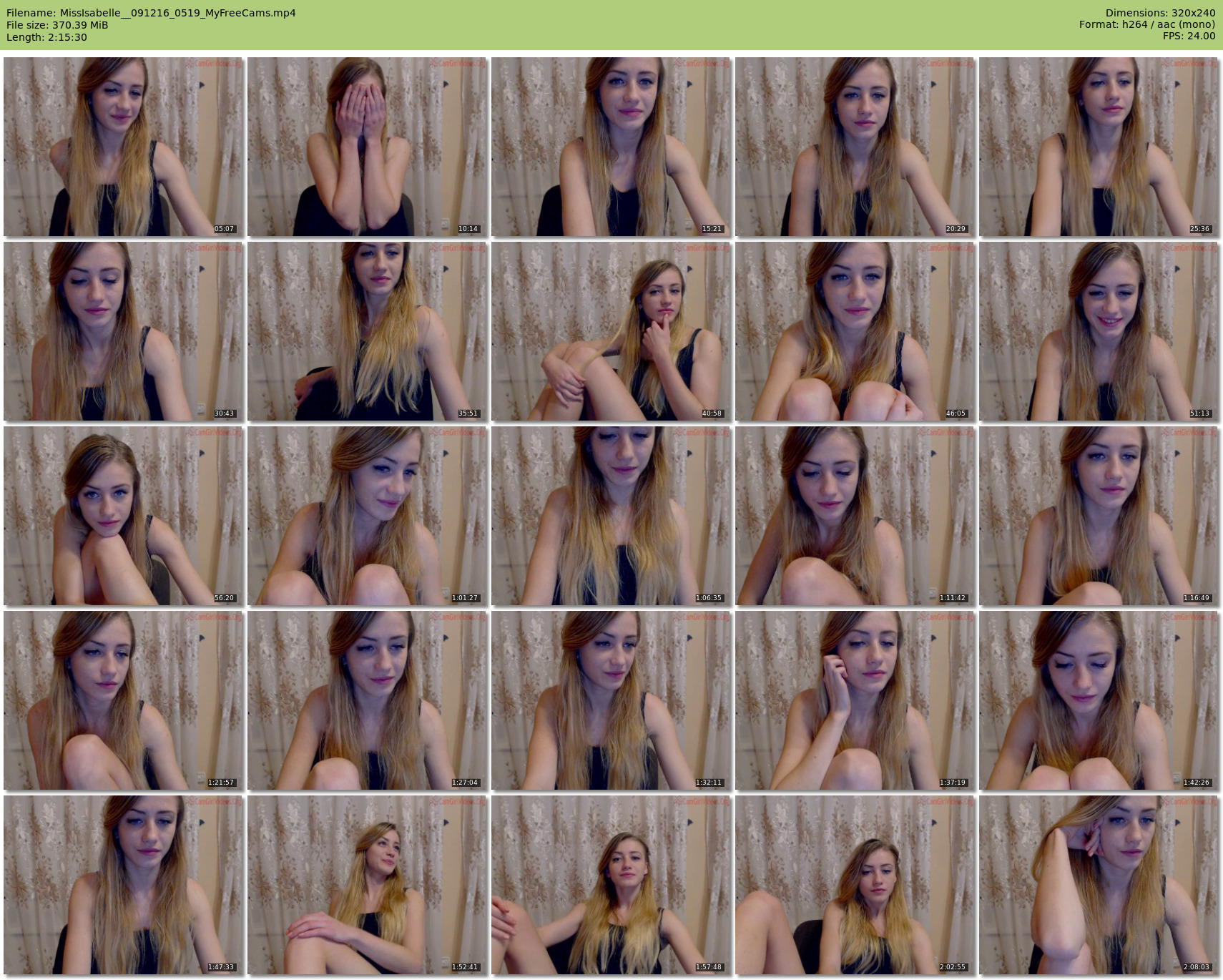Select the frame at 35:51
1223x980 pixels.
367,331
